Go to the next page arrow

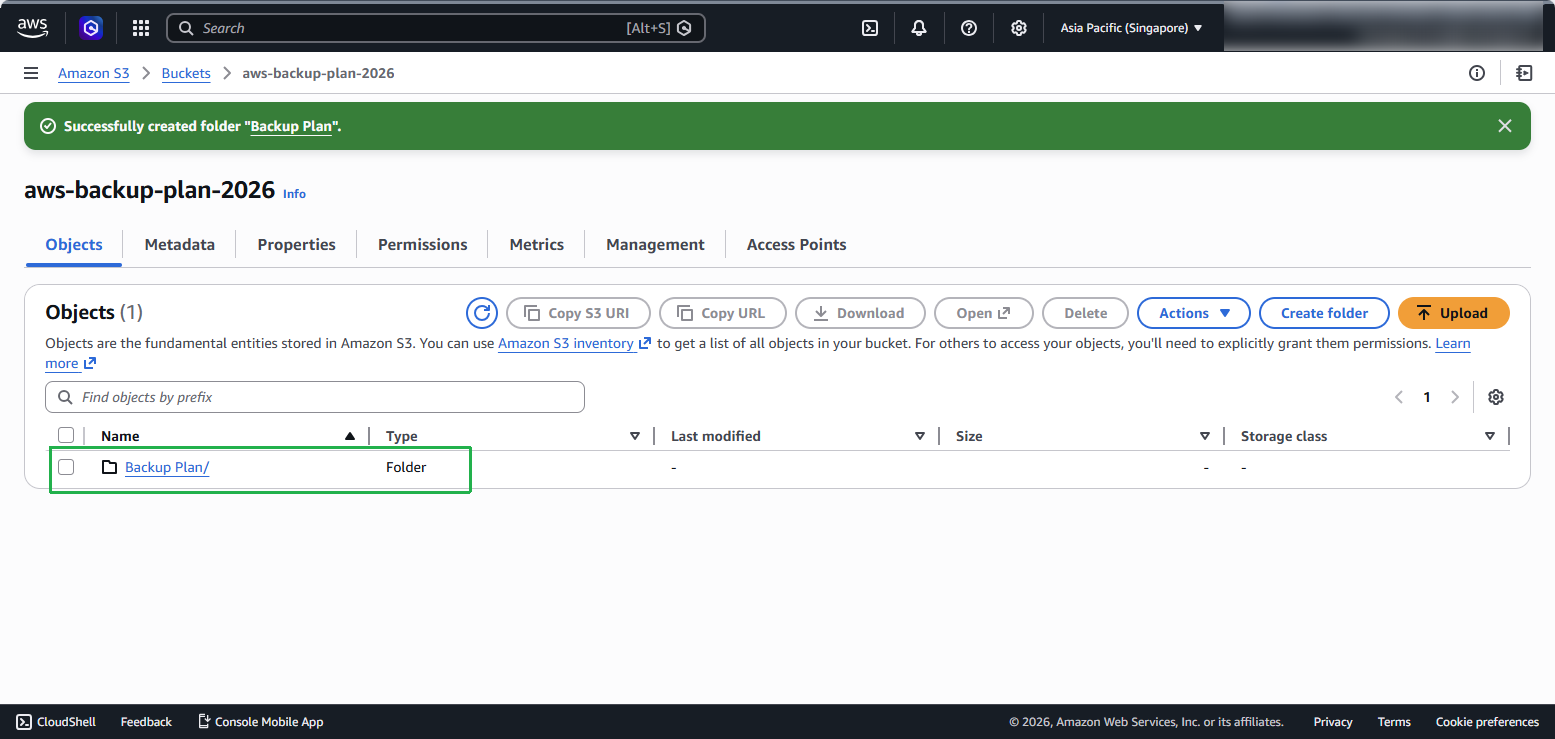[x=1455, y=397]
